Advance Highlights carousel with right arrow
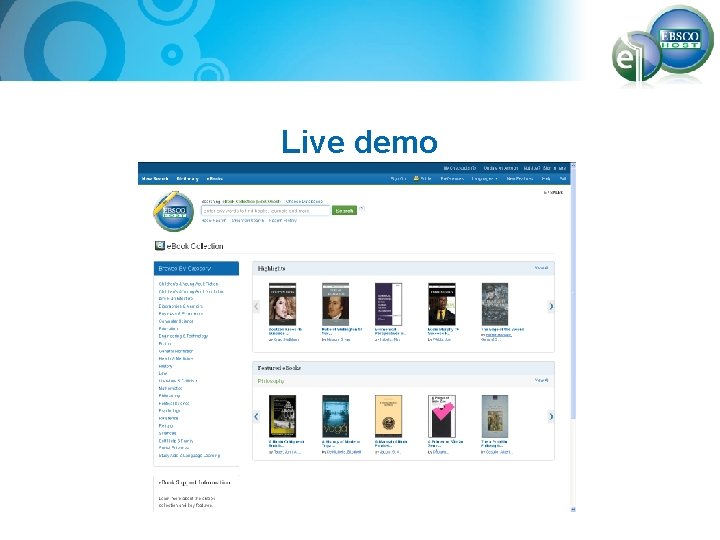Image resolution: width=720 pixels, height=540 pixels. 551,306
